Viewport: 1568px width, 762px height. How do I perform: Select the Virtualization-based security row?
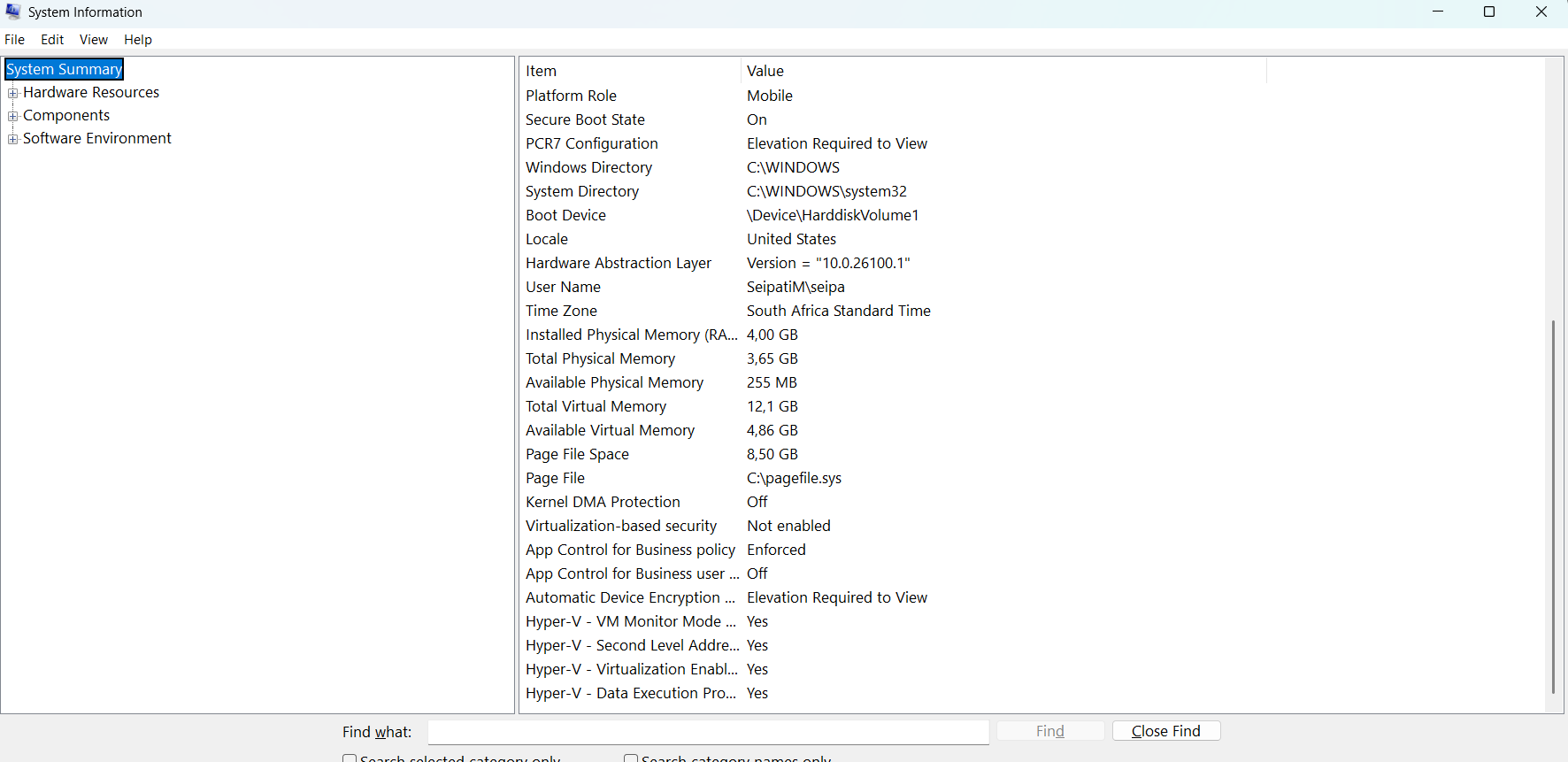tap(894, 526)
